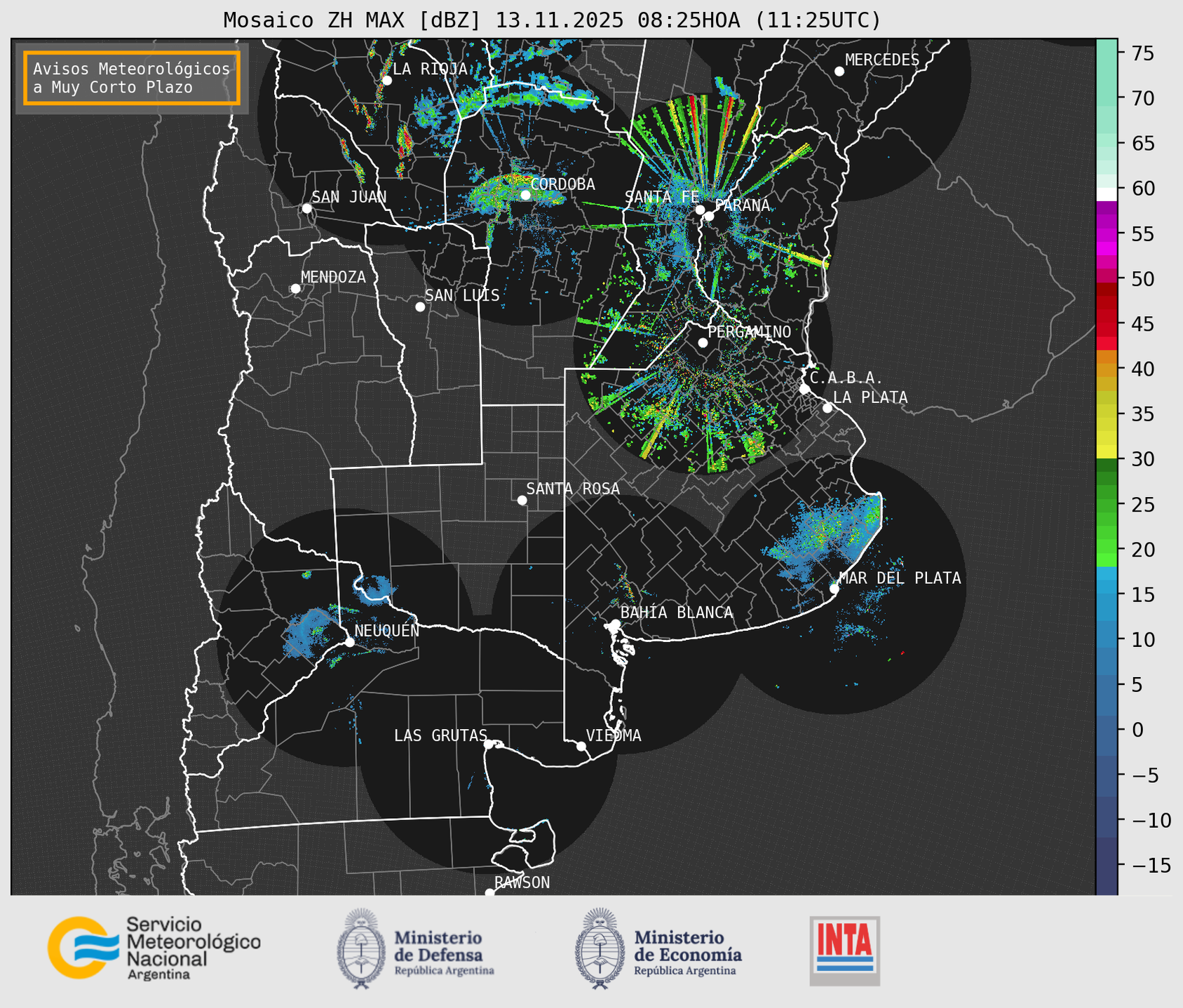The height and width of the screenshot is (1008, 1183).
Task: Select the Neuquén city marker
Action: click(x=349, y=642)
